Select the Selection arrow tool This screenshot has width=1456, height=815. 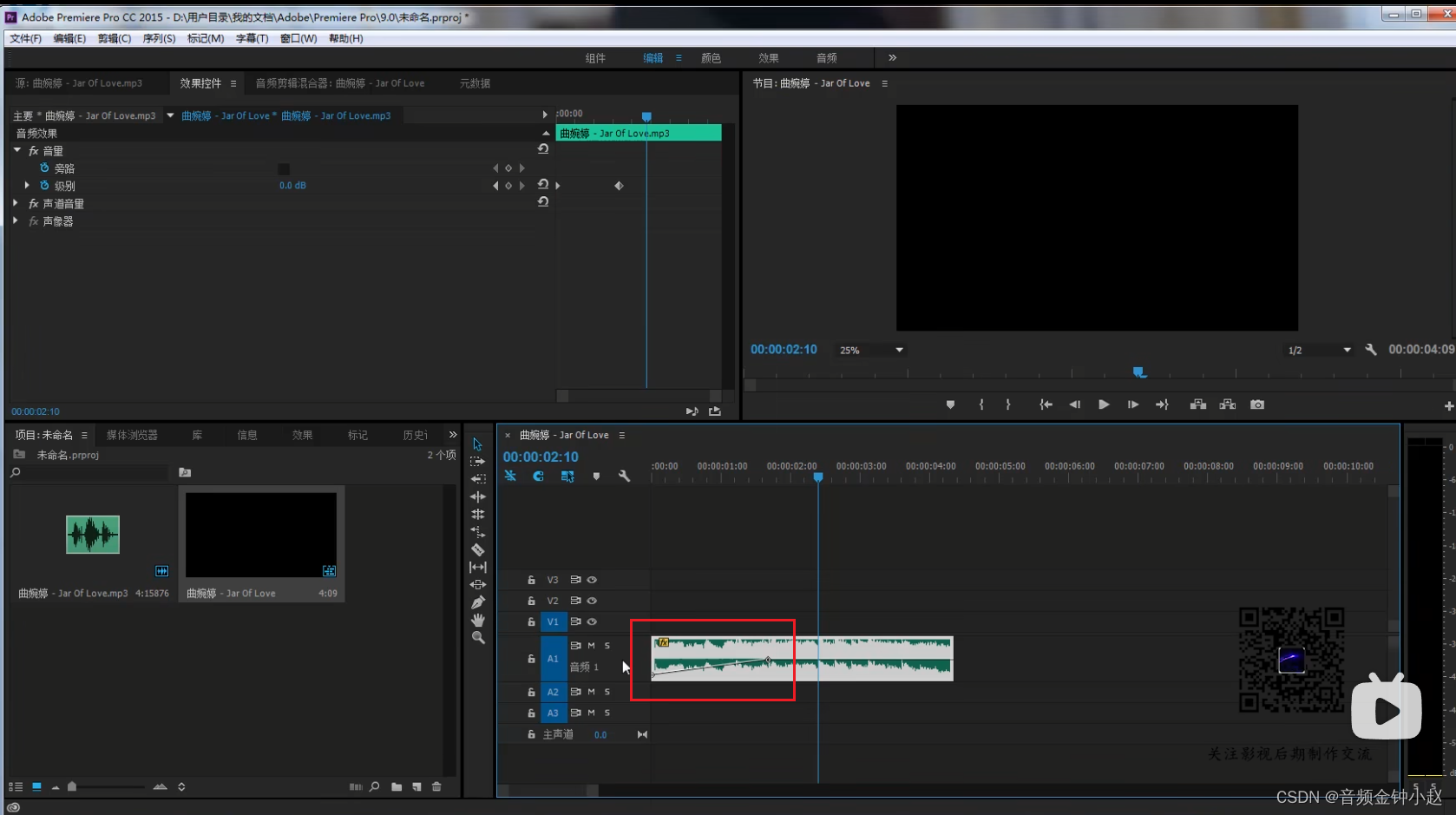point(477,444)
